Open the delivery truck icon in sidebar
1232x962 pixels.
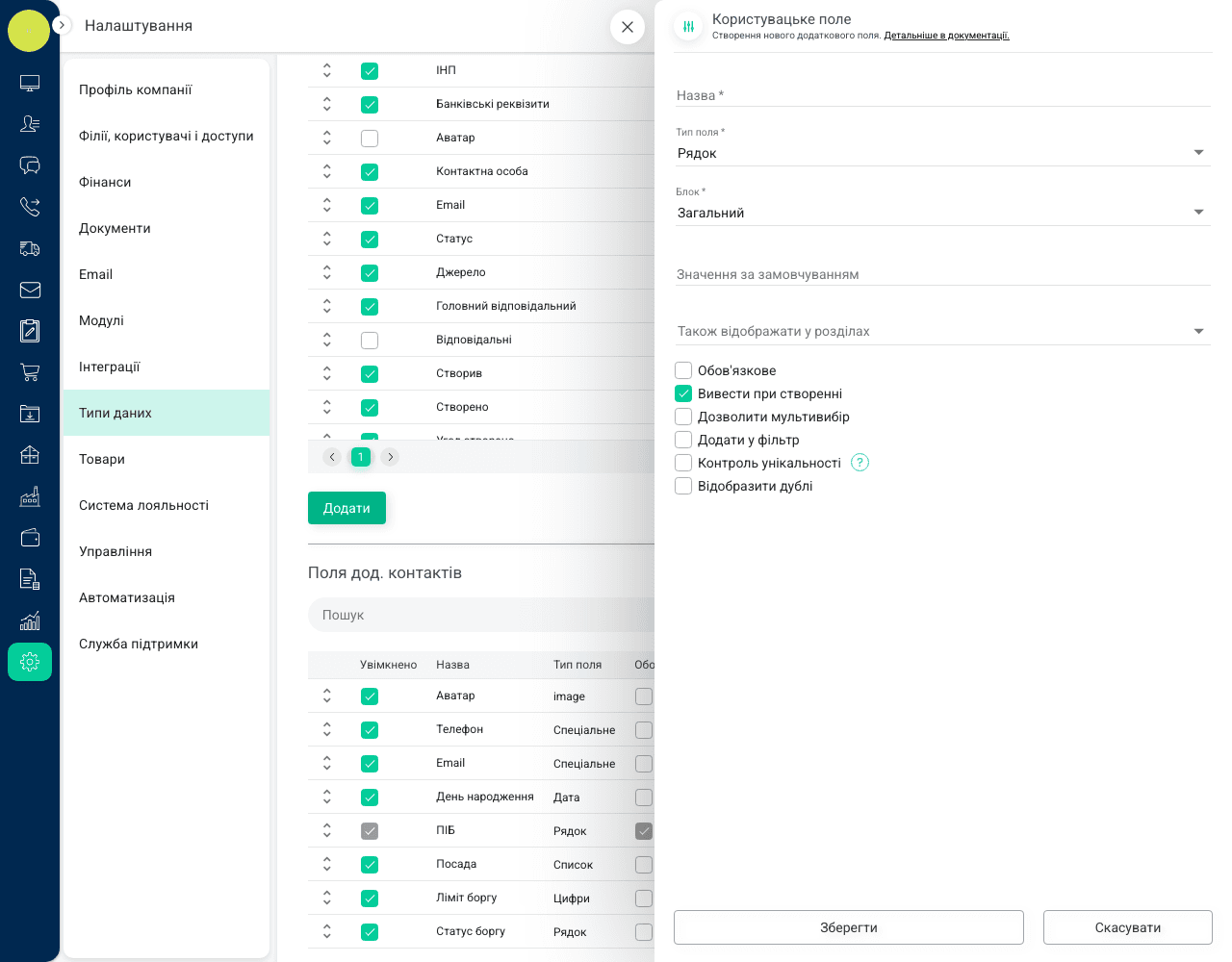tap(30, 248)
